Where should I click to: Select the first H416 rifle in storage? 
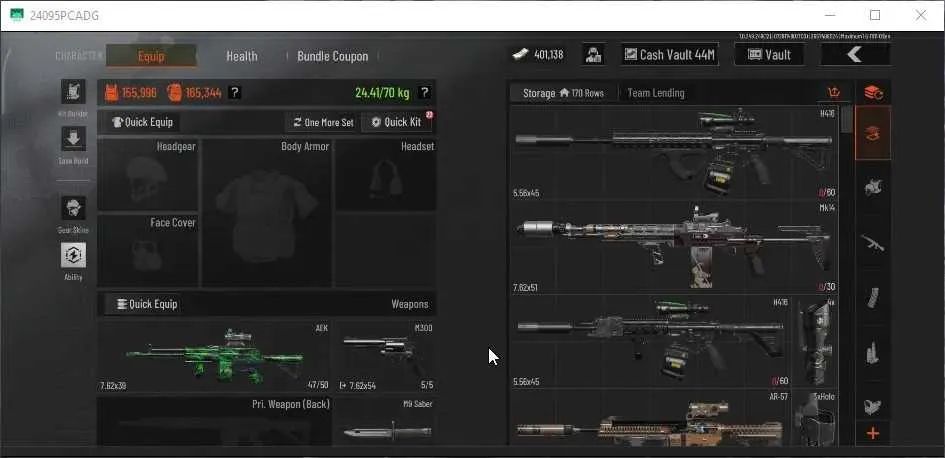(x=674, y=153)
